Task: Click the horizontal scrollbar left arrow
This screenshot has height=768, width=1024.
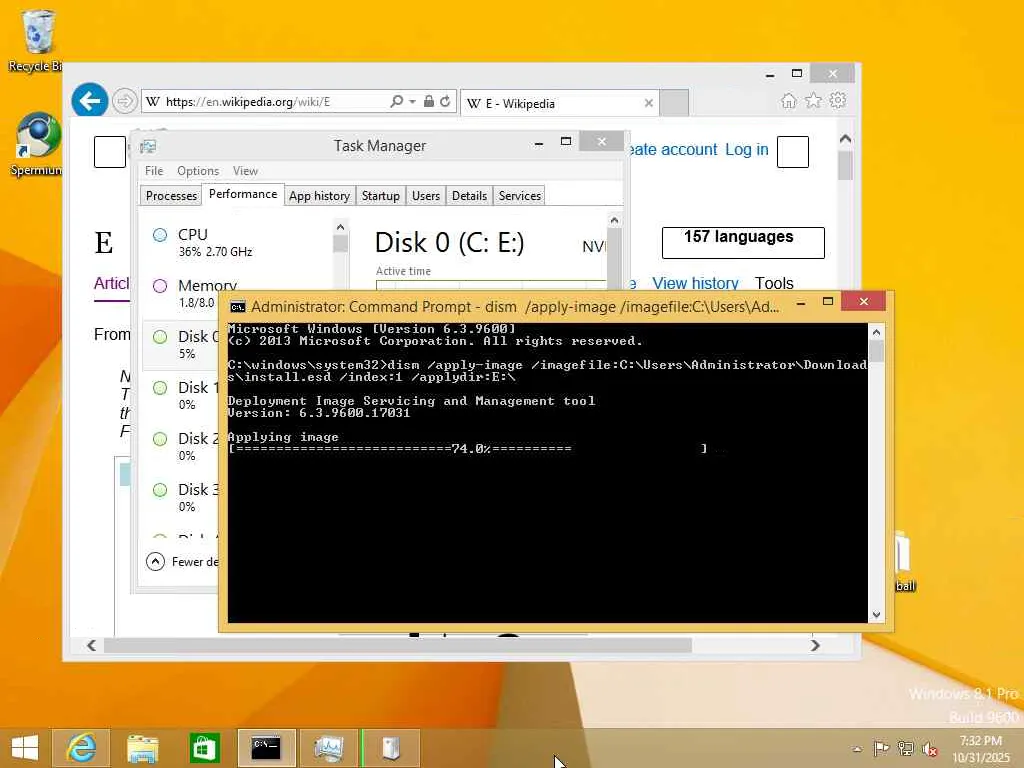Action: [91, 645]
